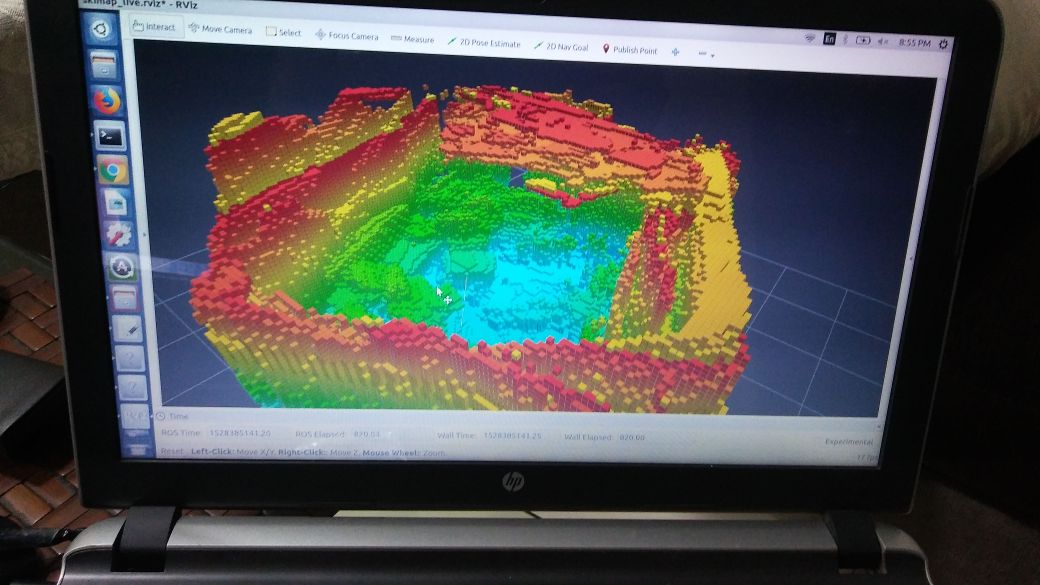Select the 2D Pose Estimate tool
Image resolution: width=1040 pixels, height=585 pixels.
(x=484, y=42)
